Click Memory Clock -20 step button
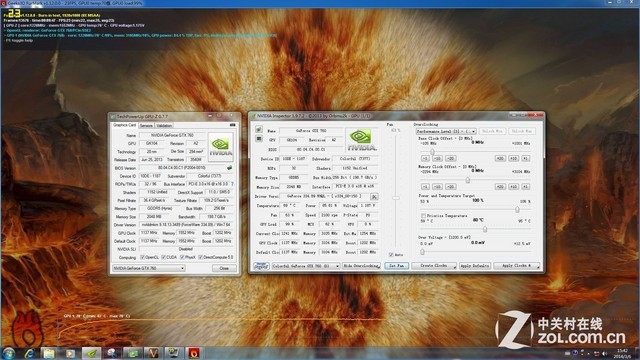 (x=451, y=187)
